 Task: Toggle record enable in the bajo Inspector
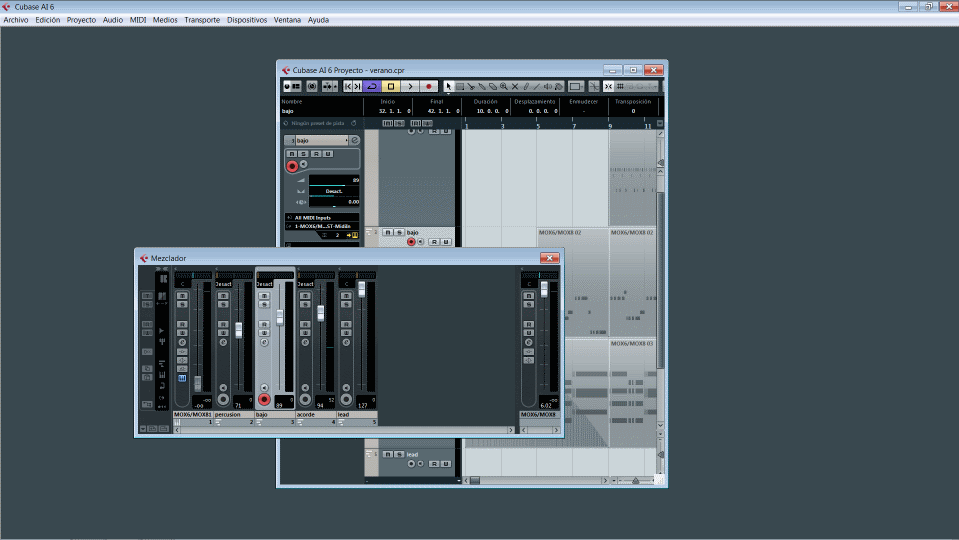point(292,166)
